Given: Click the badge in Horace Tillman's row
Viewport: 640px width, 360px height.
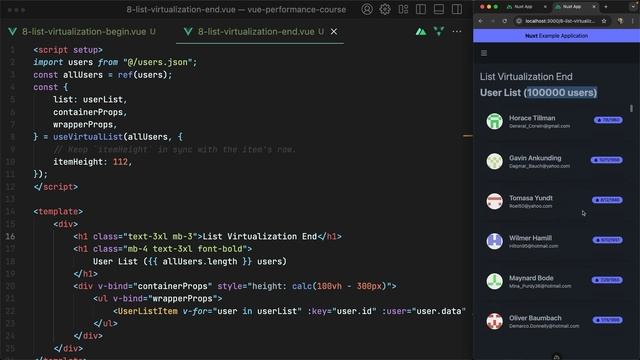Looking at the screenshot, I should 608,120.
